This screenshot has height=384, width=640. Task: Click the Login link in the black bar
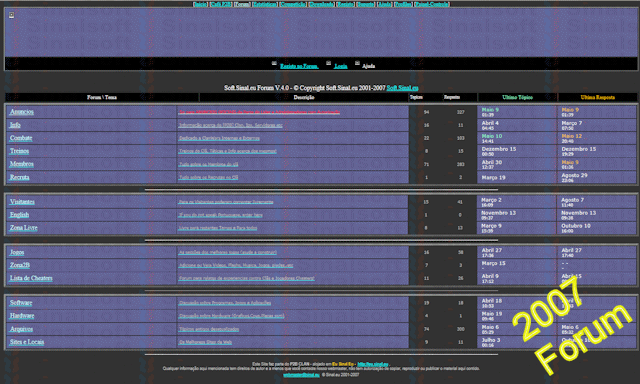point(341,66)
